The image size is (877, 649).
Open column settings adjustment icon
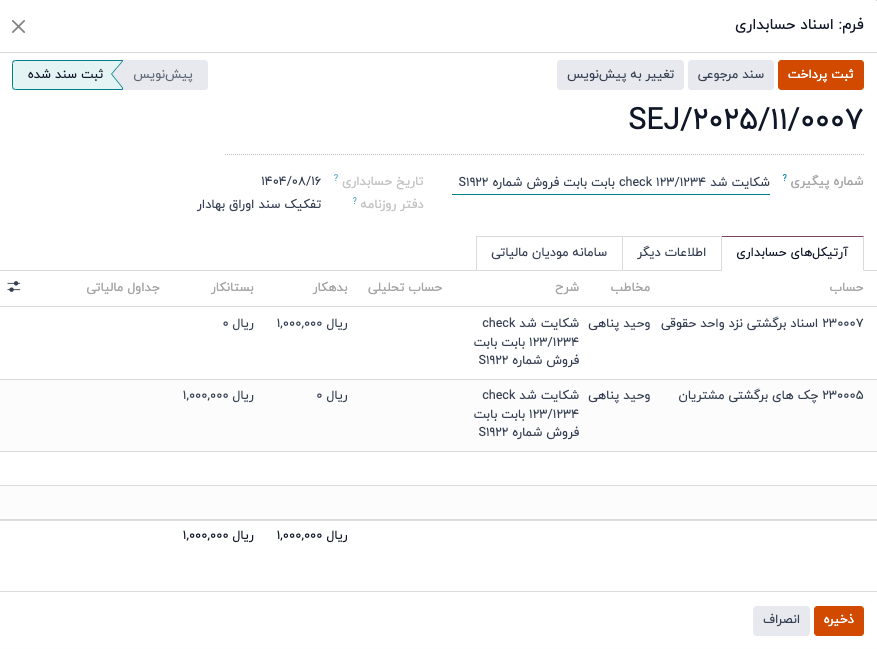[14, 287]
